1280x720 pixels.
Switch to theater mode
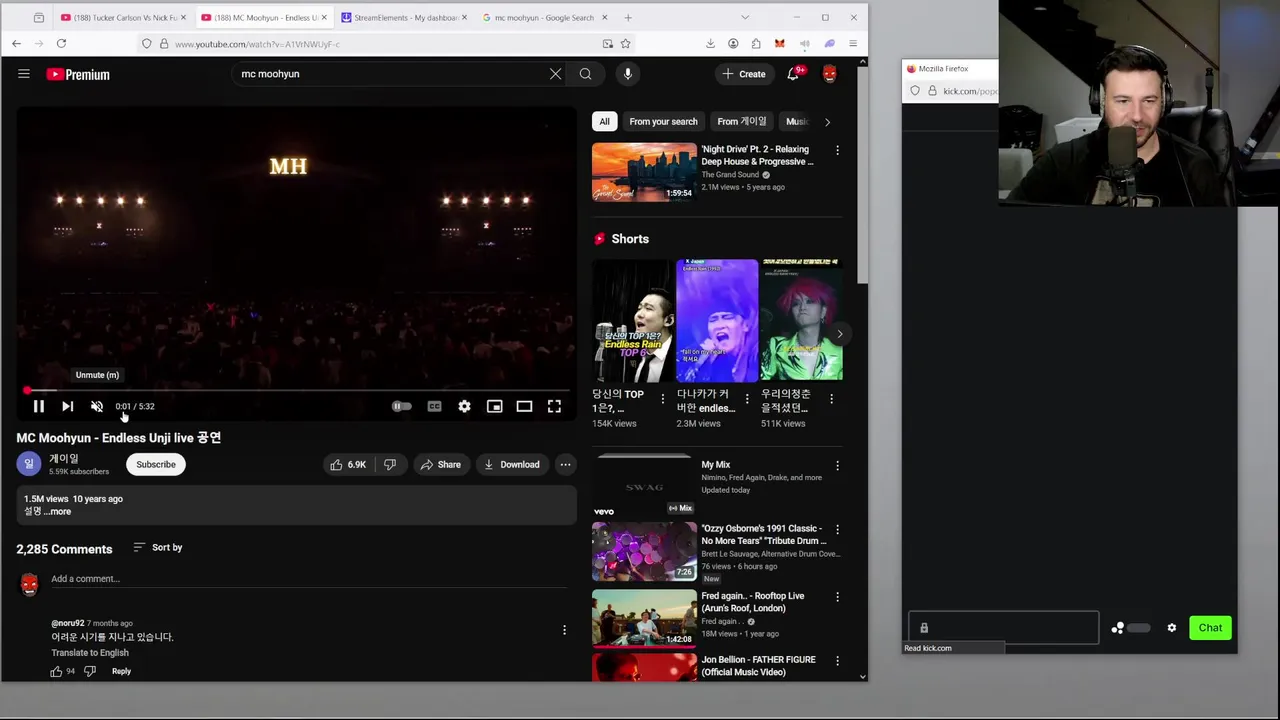524,406
